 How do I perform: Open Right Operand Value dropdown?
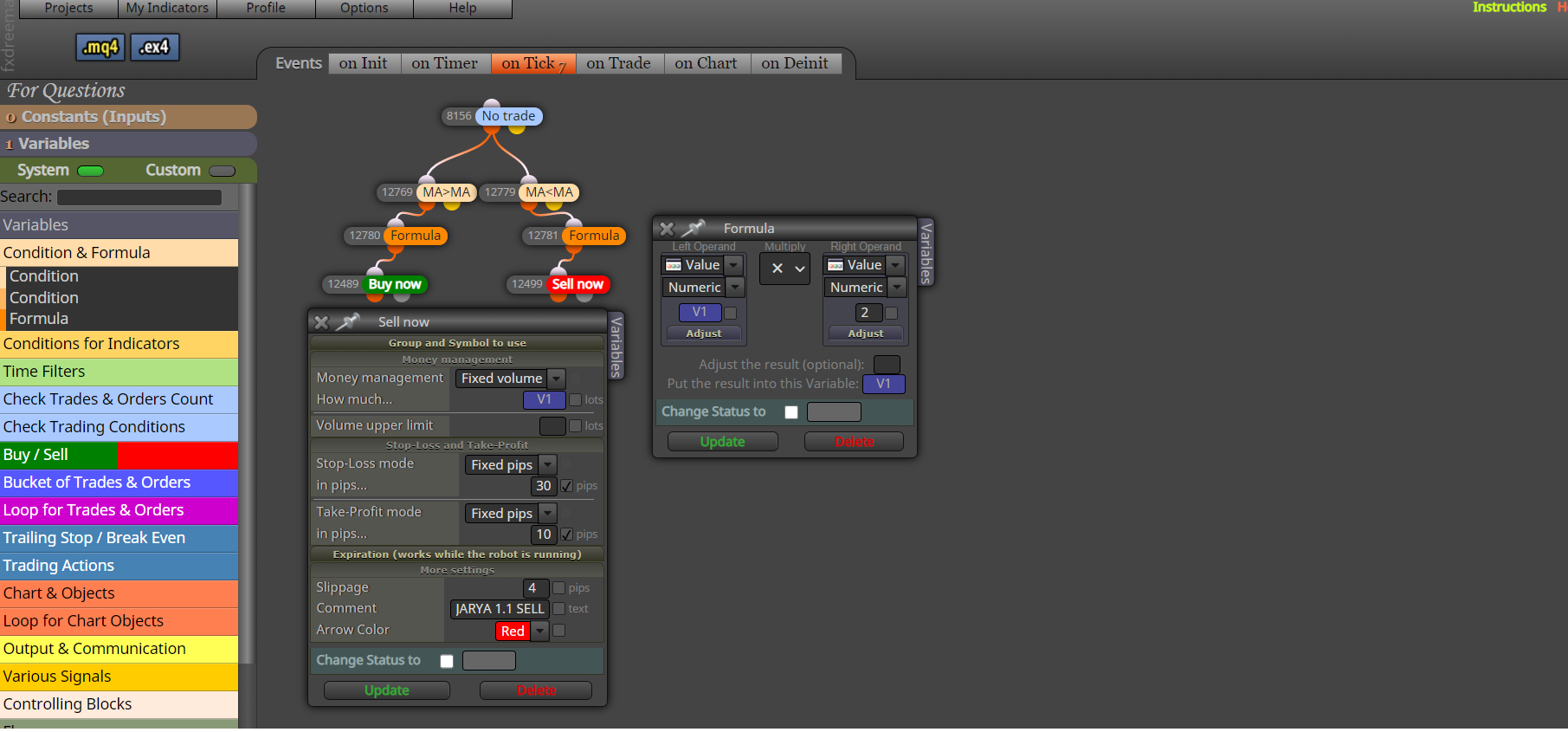894,265
